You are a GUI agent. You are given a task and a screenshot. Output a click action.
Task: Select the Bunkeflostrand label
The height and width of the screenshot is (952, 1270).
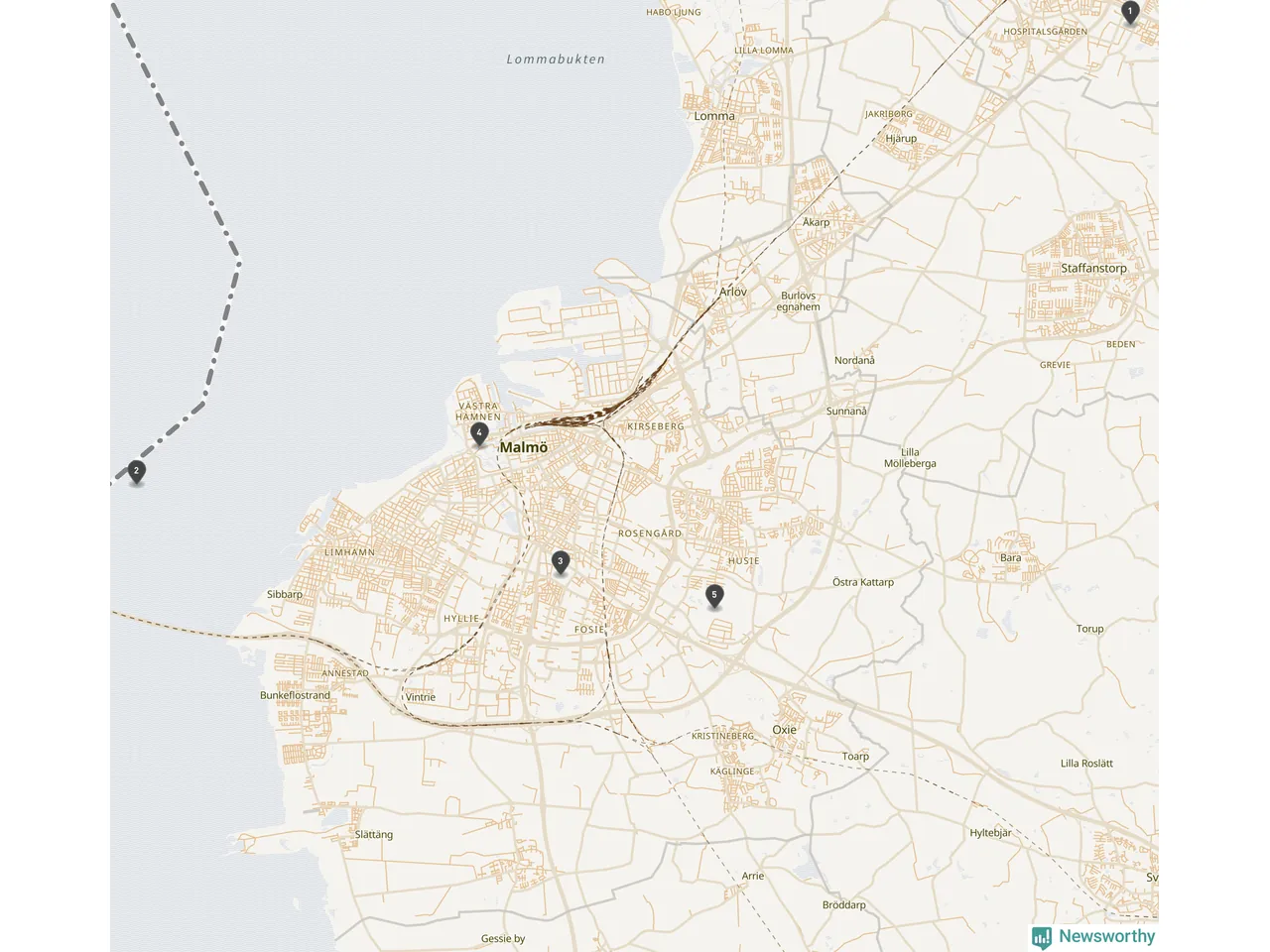pos(295,695)
